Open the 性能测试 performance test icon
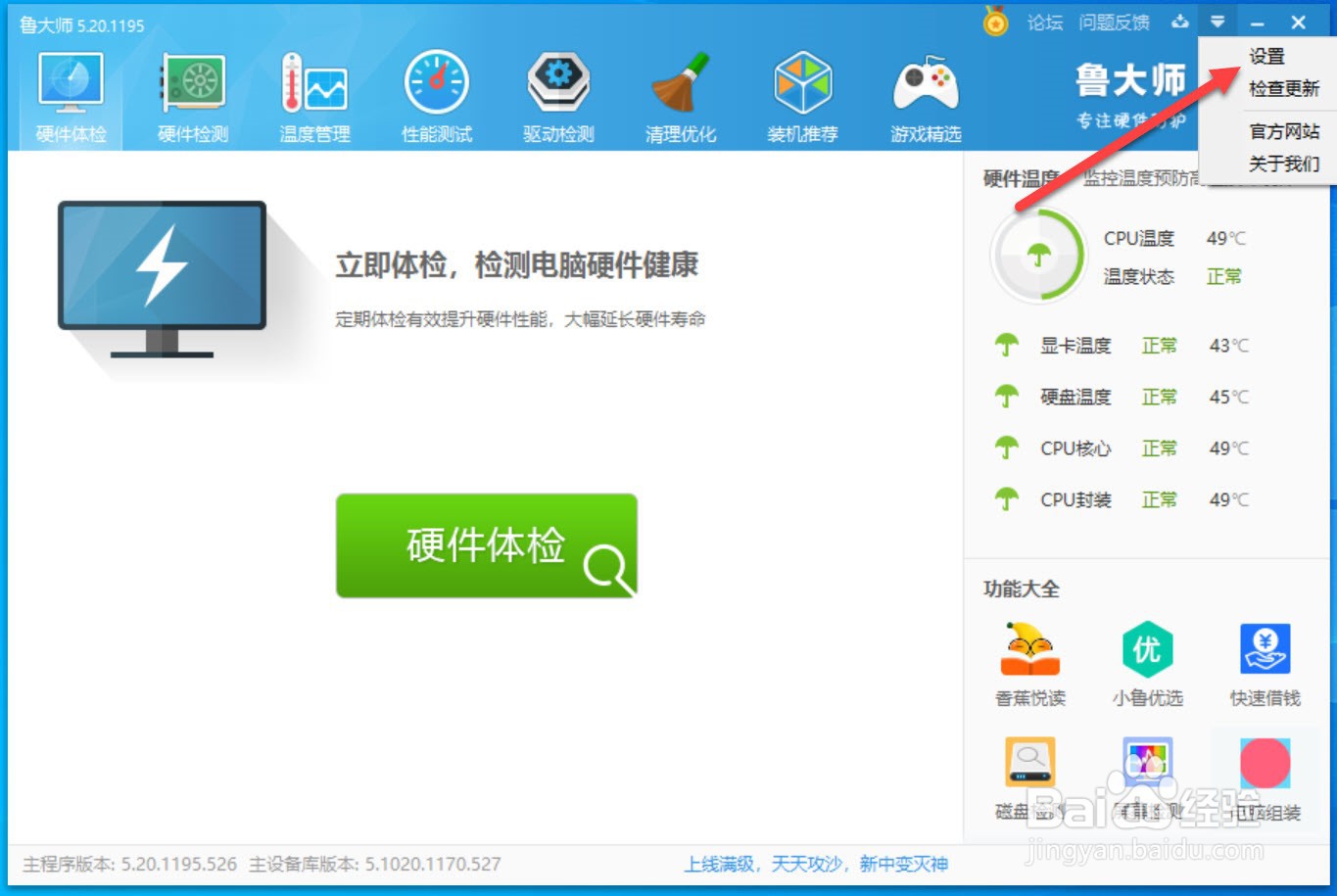This screenshot has width=1337, height=896. [x=437, y=82]
